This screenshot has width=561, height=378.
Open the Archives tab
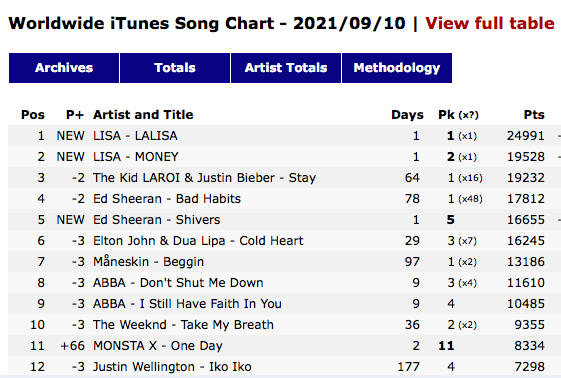point(64,68)
